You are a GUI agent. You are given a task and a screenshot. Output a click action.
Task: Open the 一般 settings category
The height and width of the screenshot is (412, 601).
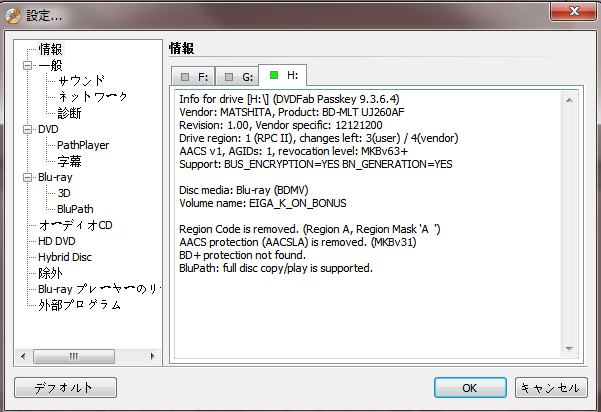[x=50, y=65]
